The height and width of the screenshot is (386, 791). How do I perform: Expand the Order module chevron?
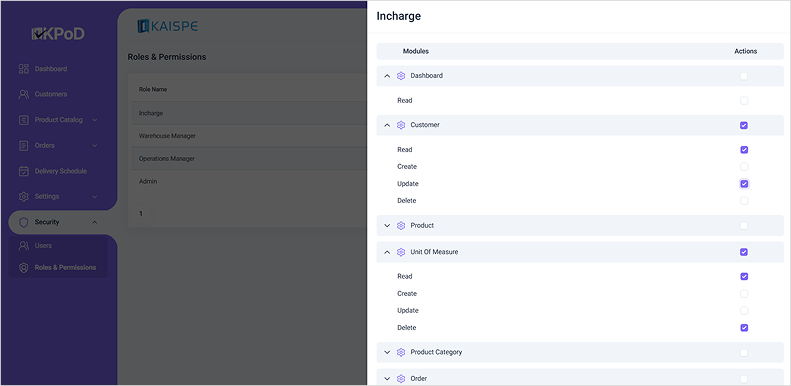(387, 378)
